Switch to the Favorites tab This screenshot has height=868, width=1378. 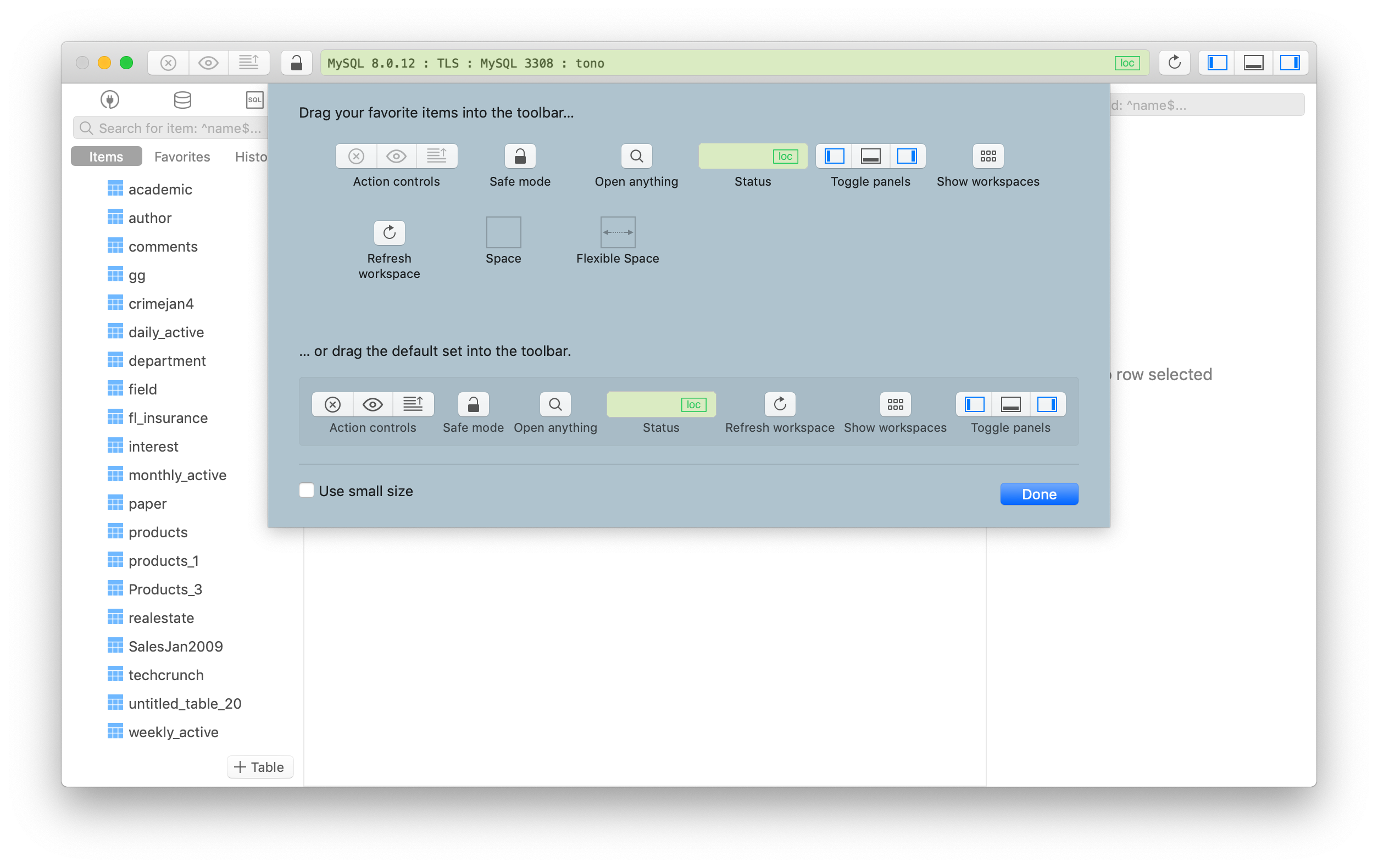(182, 157)
